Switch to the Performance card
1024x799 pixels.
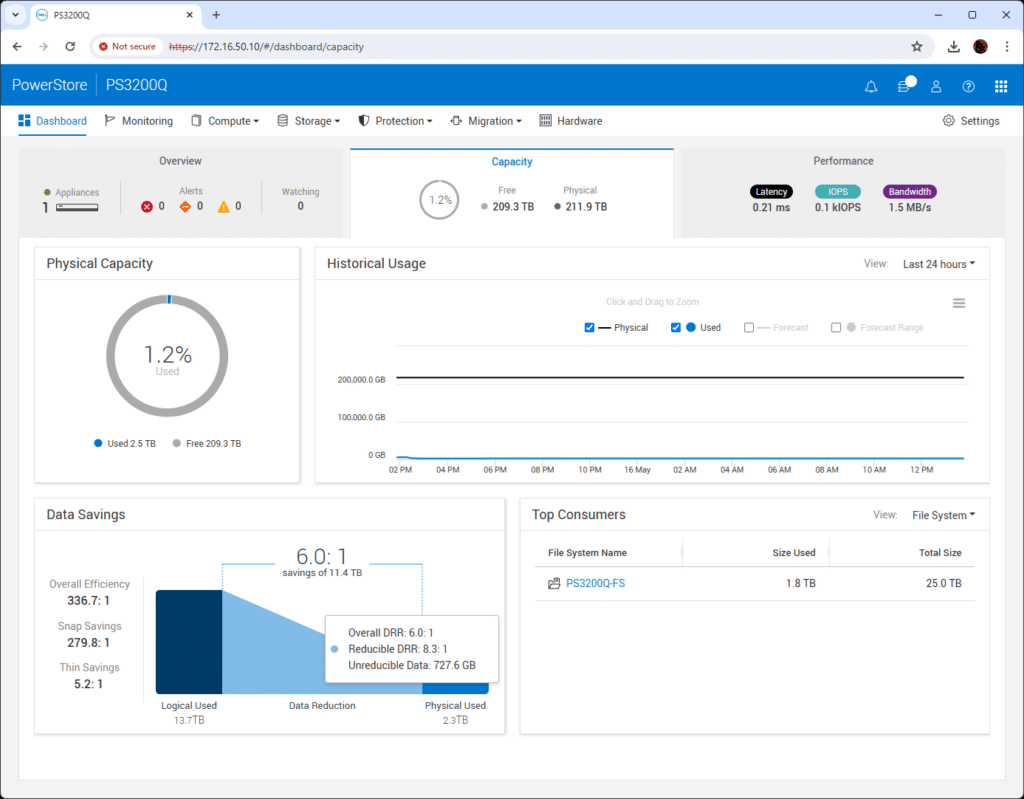843,193
